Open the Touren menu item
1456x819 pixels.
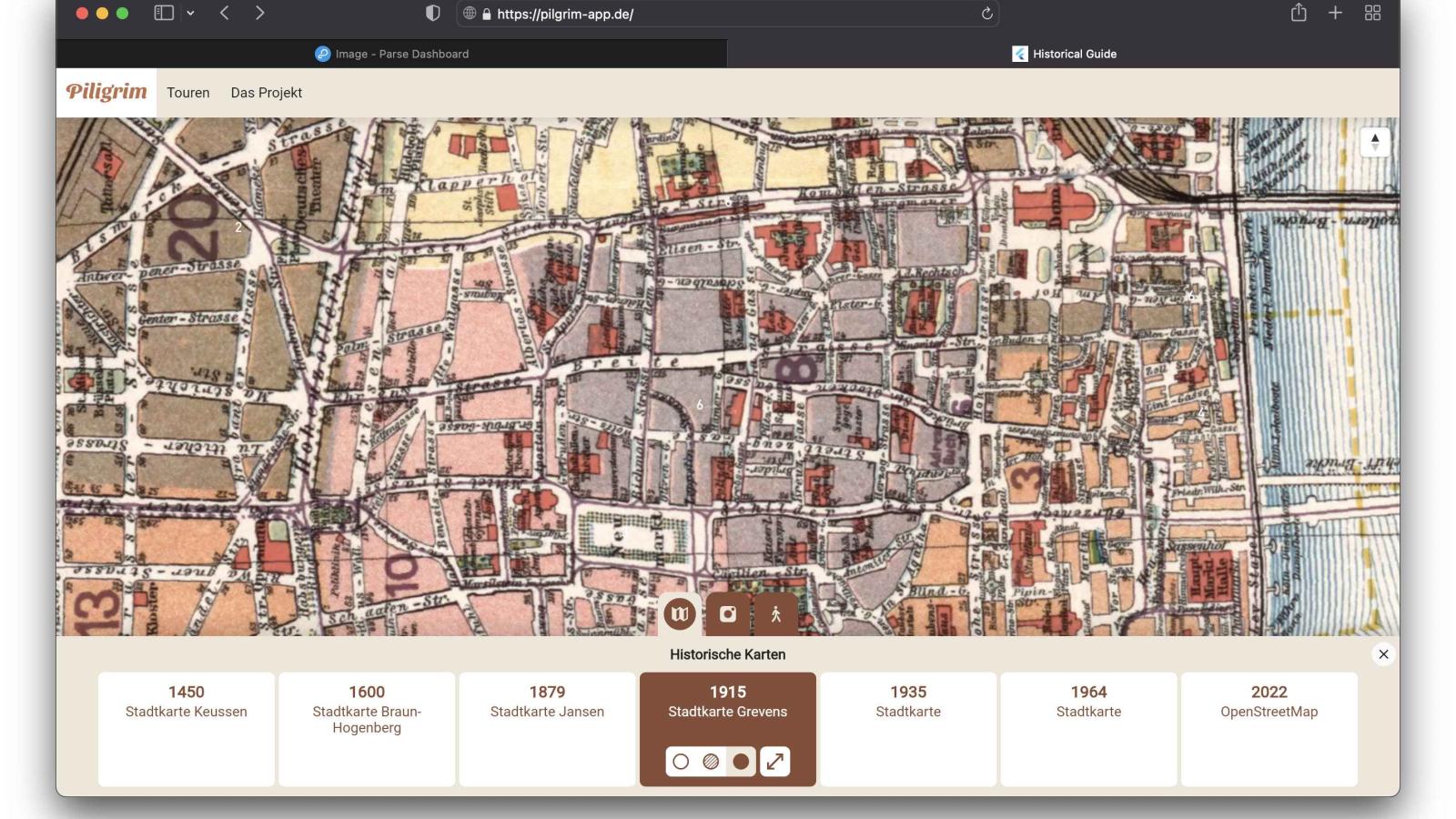(188, 93)
